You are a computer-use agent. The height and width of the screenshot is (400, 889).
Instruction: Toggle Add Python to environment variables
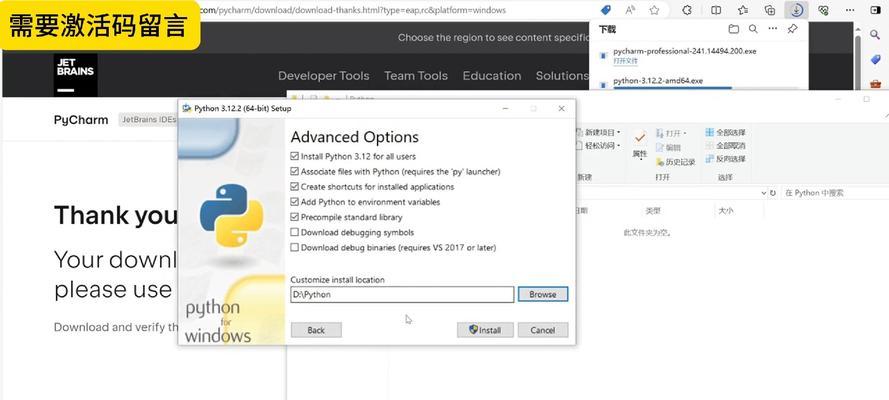tap(294, 202)
